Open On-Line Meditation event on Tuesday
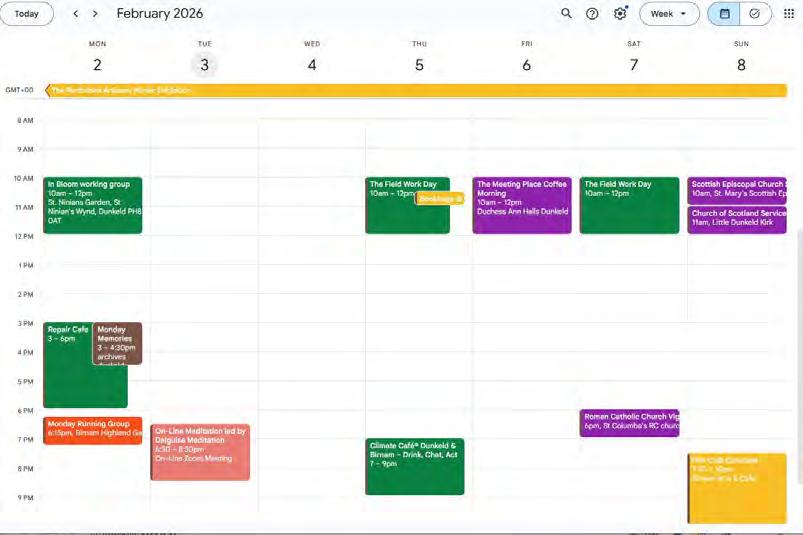Image resolution: width=803 pixels, height=535 pixels. coord(200,452)
